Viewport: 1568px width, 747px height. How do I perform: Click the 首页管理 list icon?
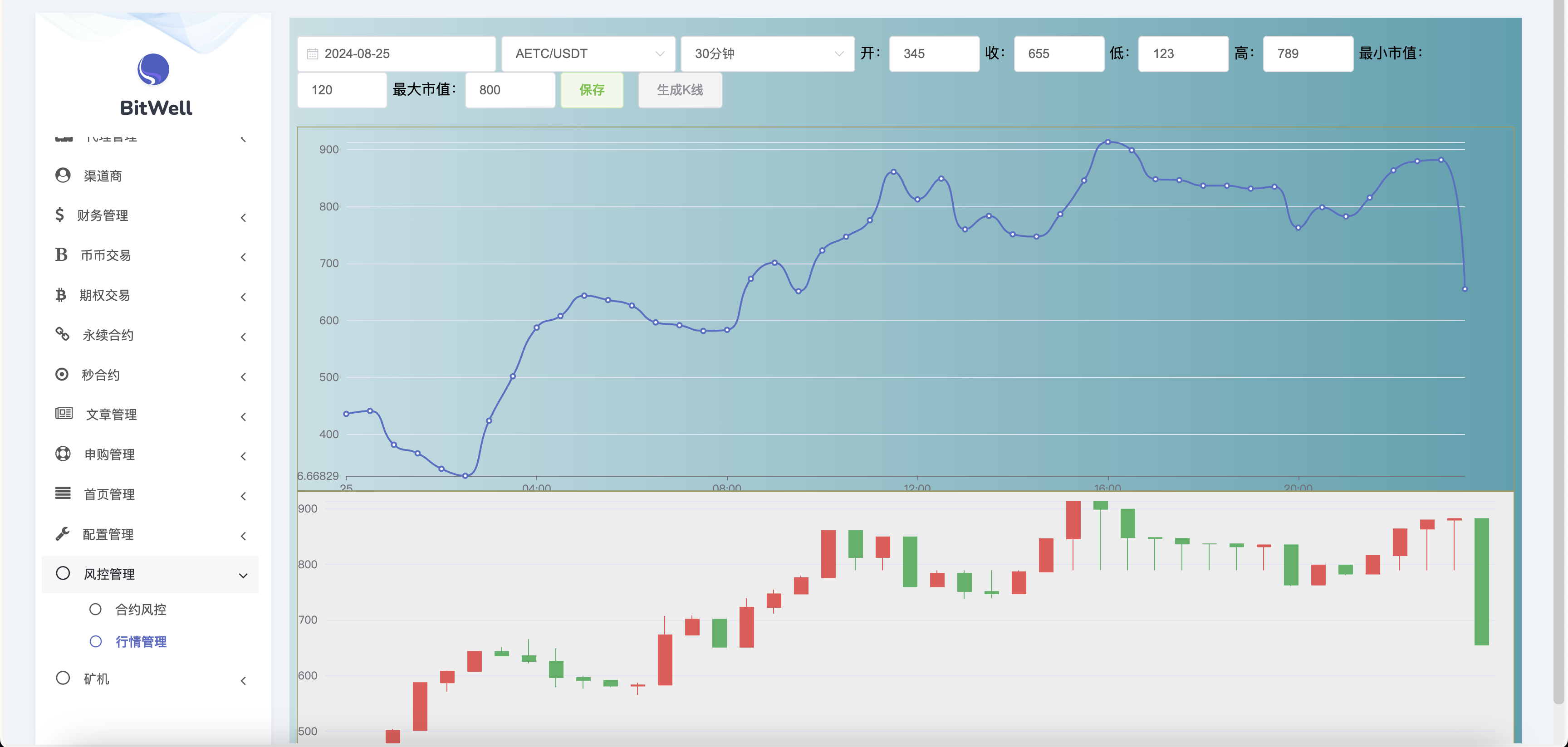pos(63,493)
